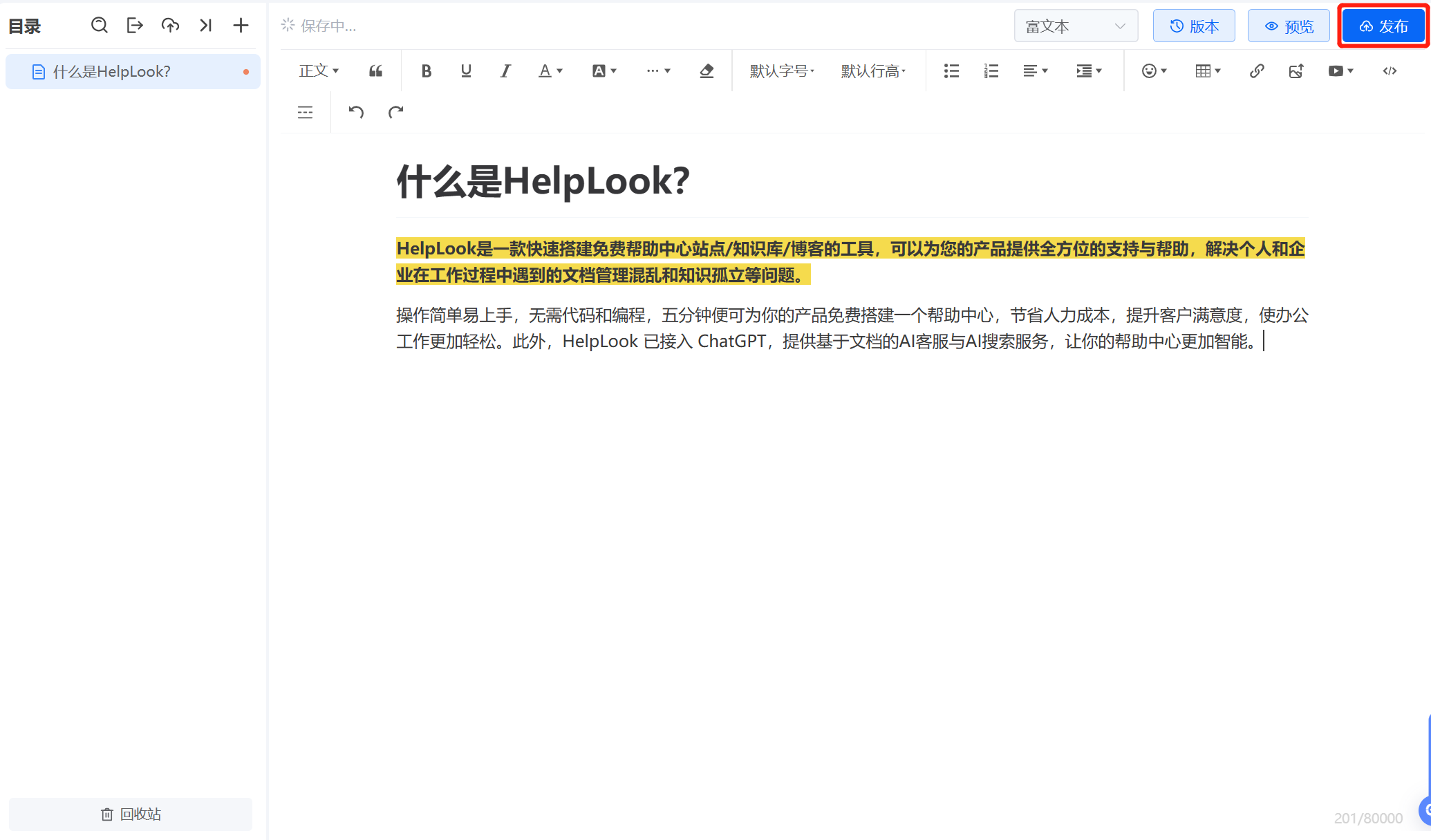
Task: Insert a code block with the </> icon
Action: click(x=1390, y=71)
